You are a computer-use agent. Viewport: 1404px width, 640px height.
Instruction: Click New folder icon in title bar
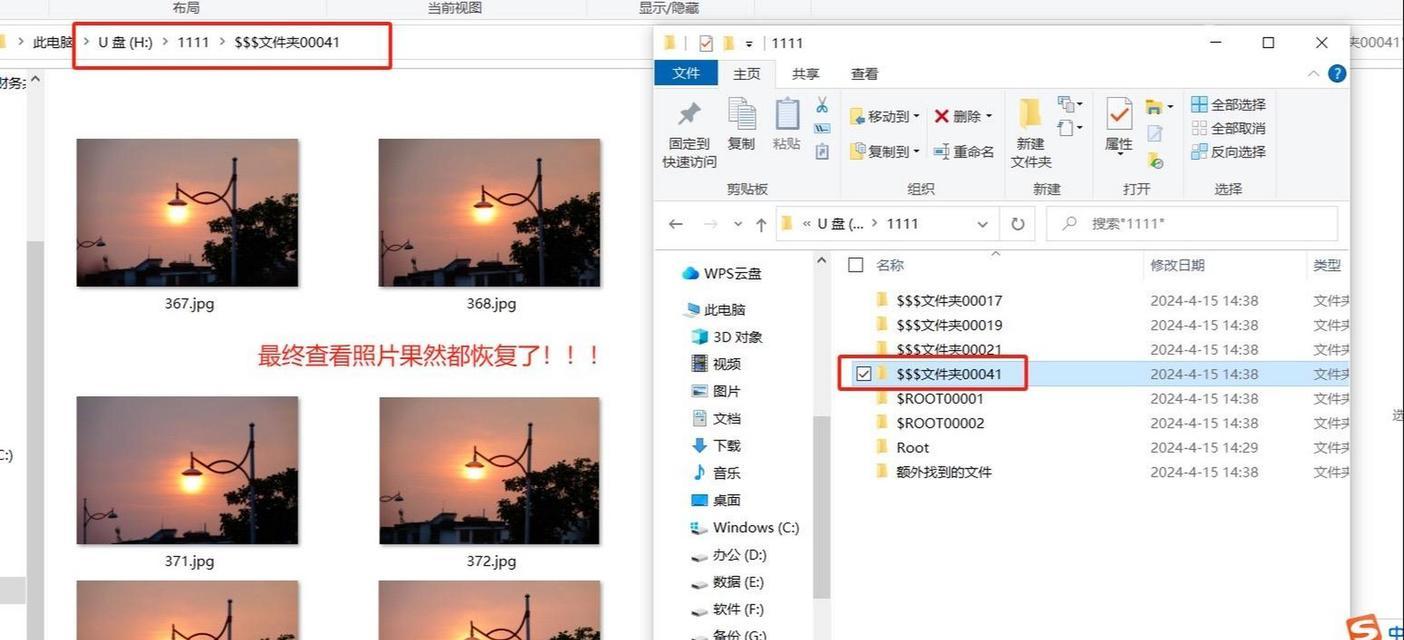coord(729,43)
